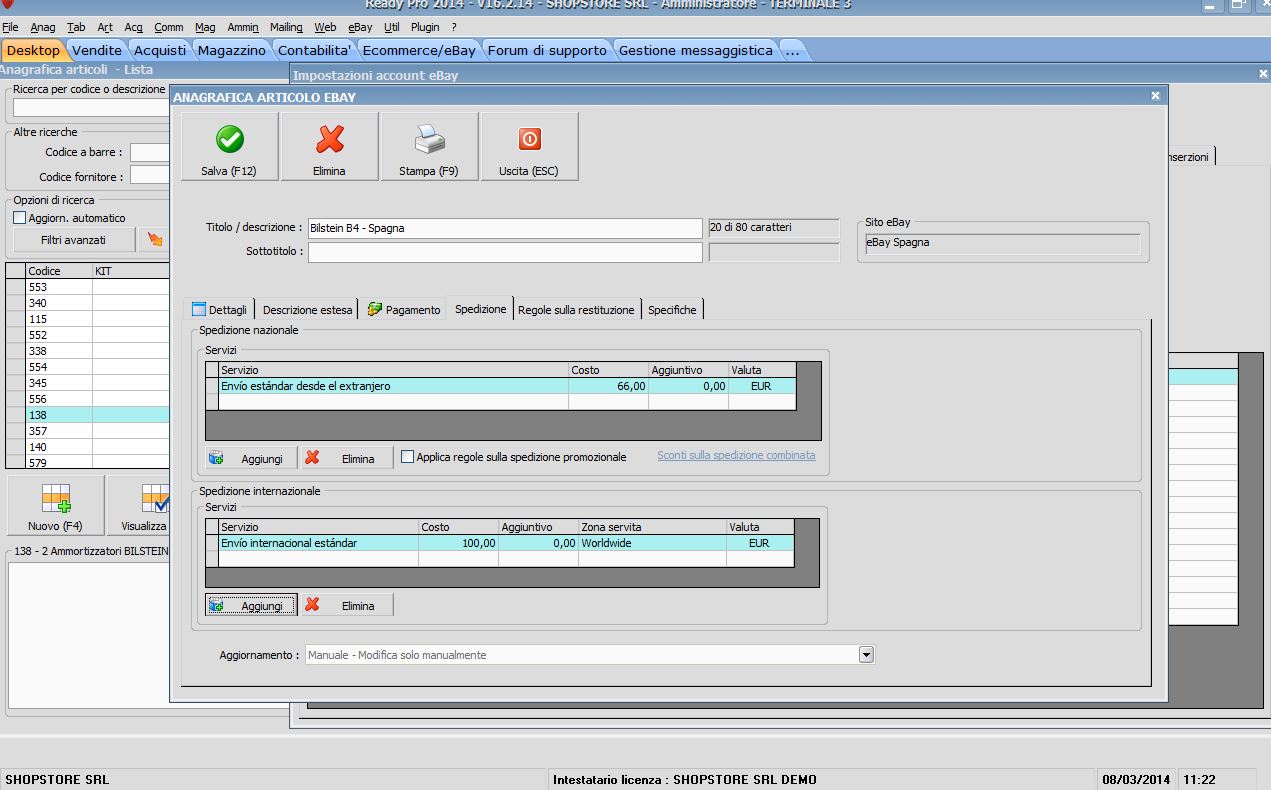Click the Worldwide zone cell
The width and height of the screenshot is (1271, 790).
tap(652, 543)
